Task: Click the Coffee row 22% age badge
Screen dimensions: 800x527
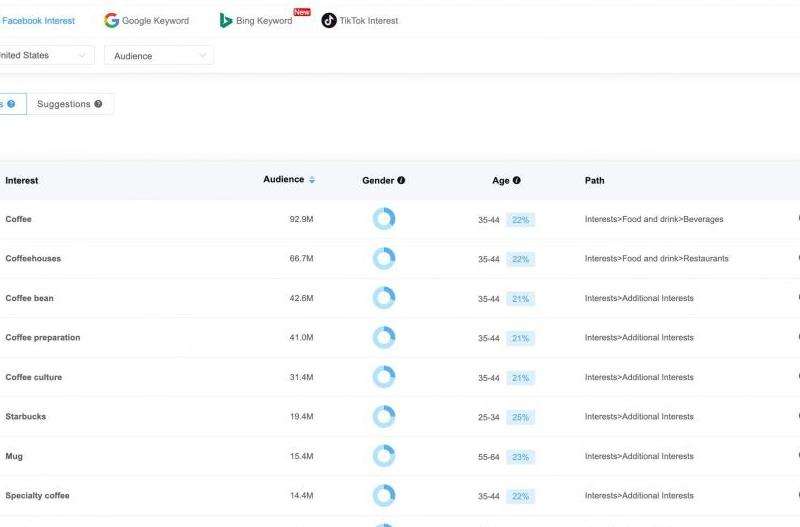Action: tap(520, 220)
